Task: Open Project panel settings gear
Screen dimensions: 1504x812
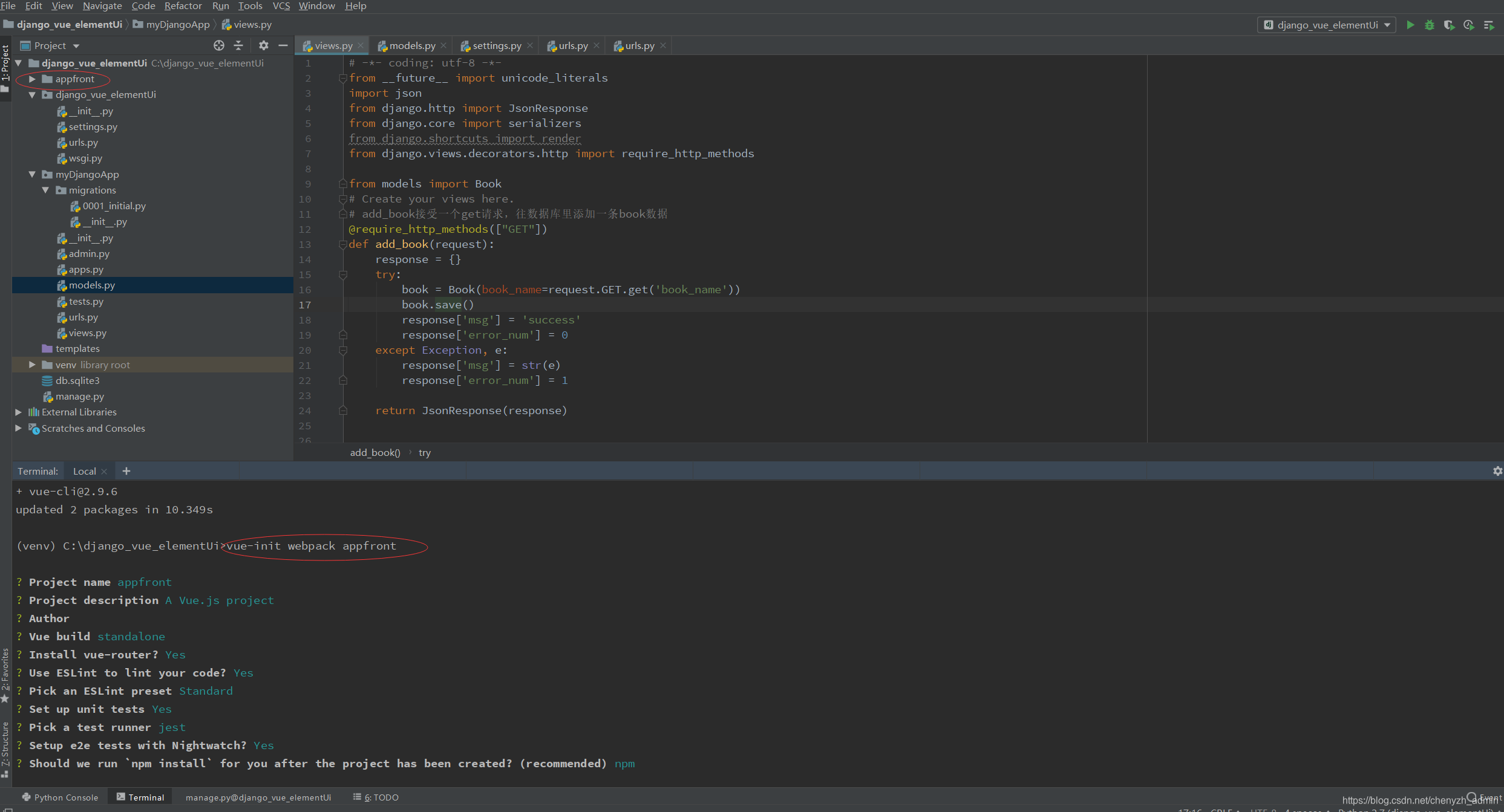Action: (264, 45)
